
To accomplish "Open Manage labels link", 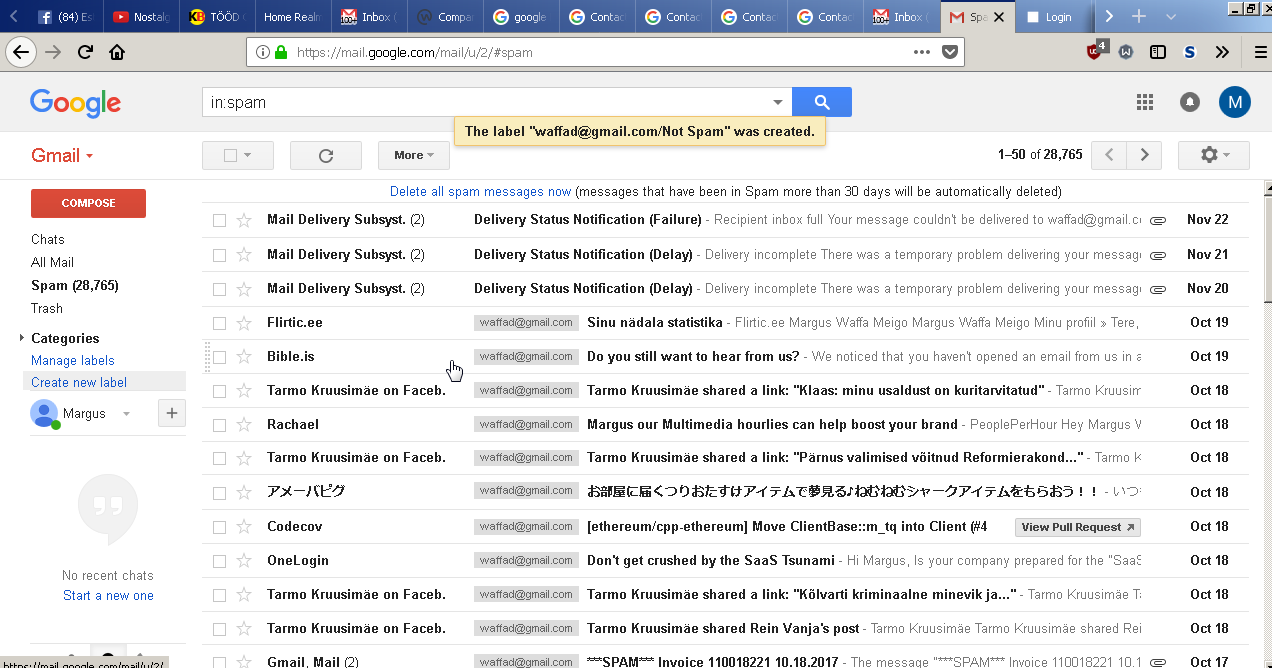I will click(73, 360).
